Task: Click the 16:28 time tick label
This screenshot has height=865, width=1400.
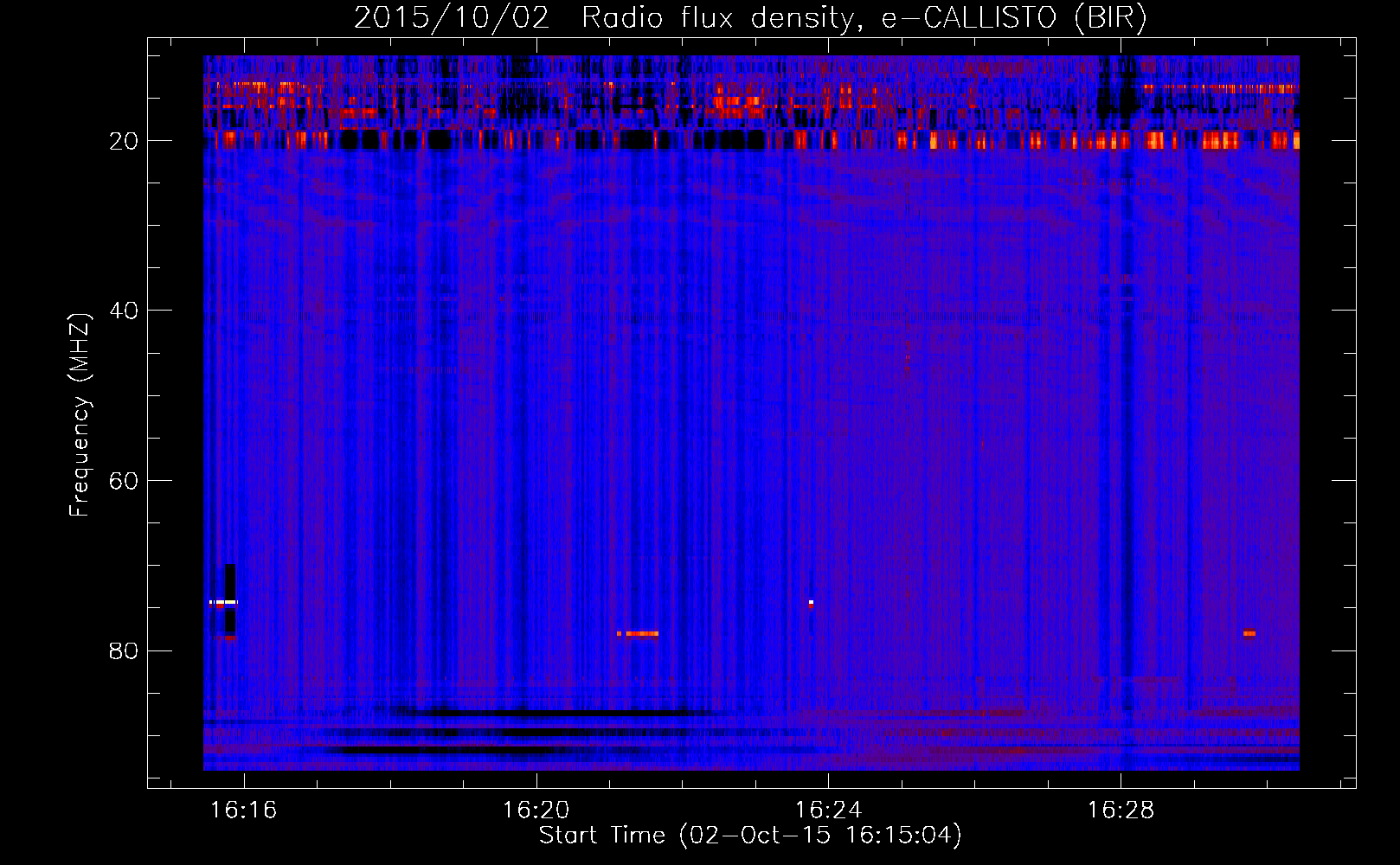Action: [x=1121, y=811]
